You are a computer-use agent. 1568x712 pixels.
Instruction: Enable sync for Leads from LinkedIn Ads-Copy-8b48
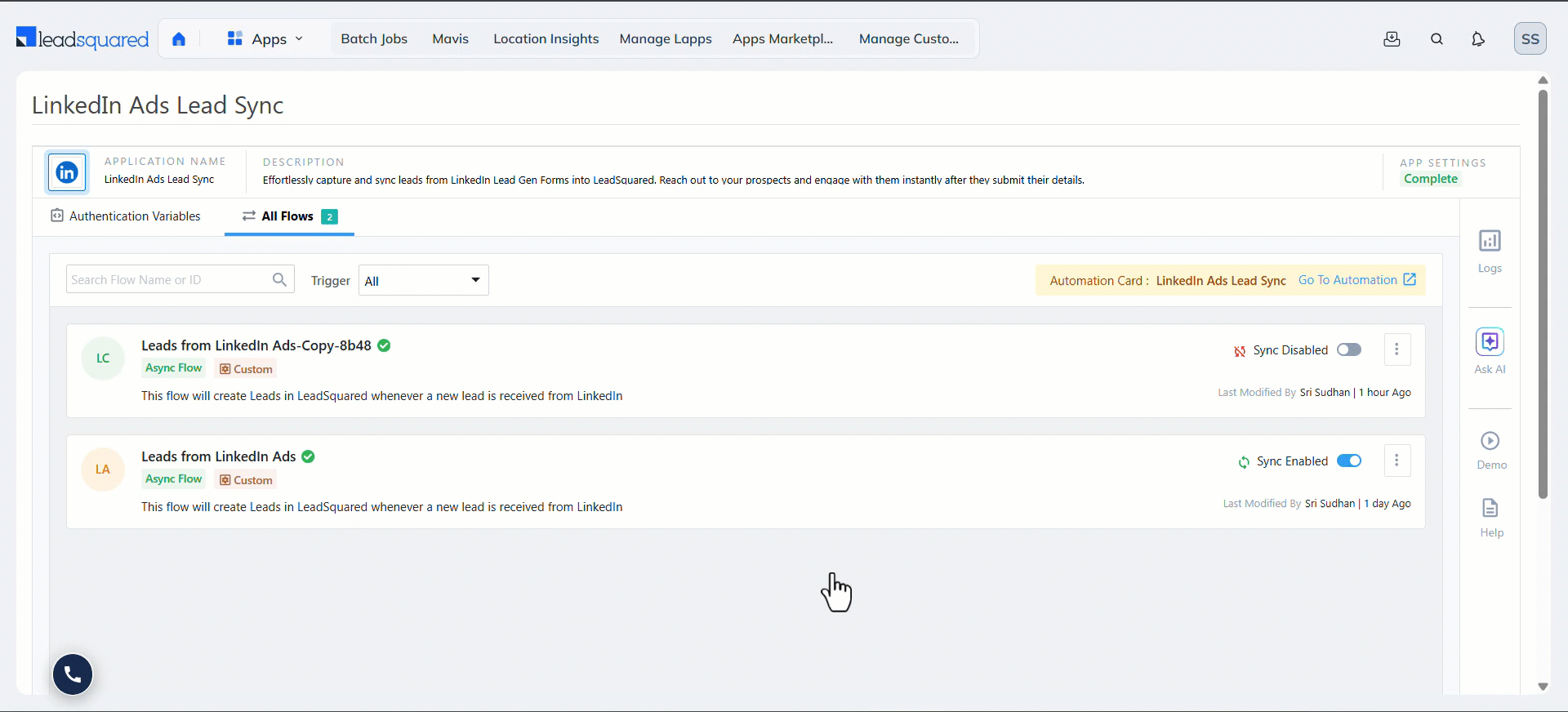tap(1349, 349)
